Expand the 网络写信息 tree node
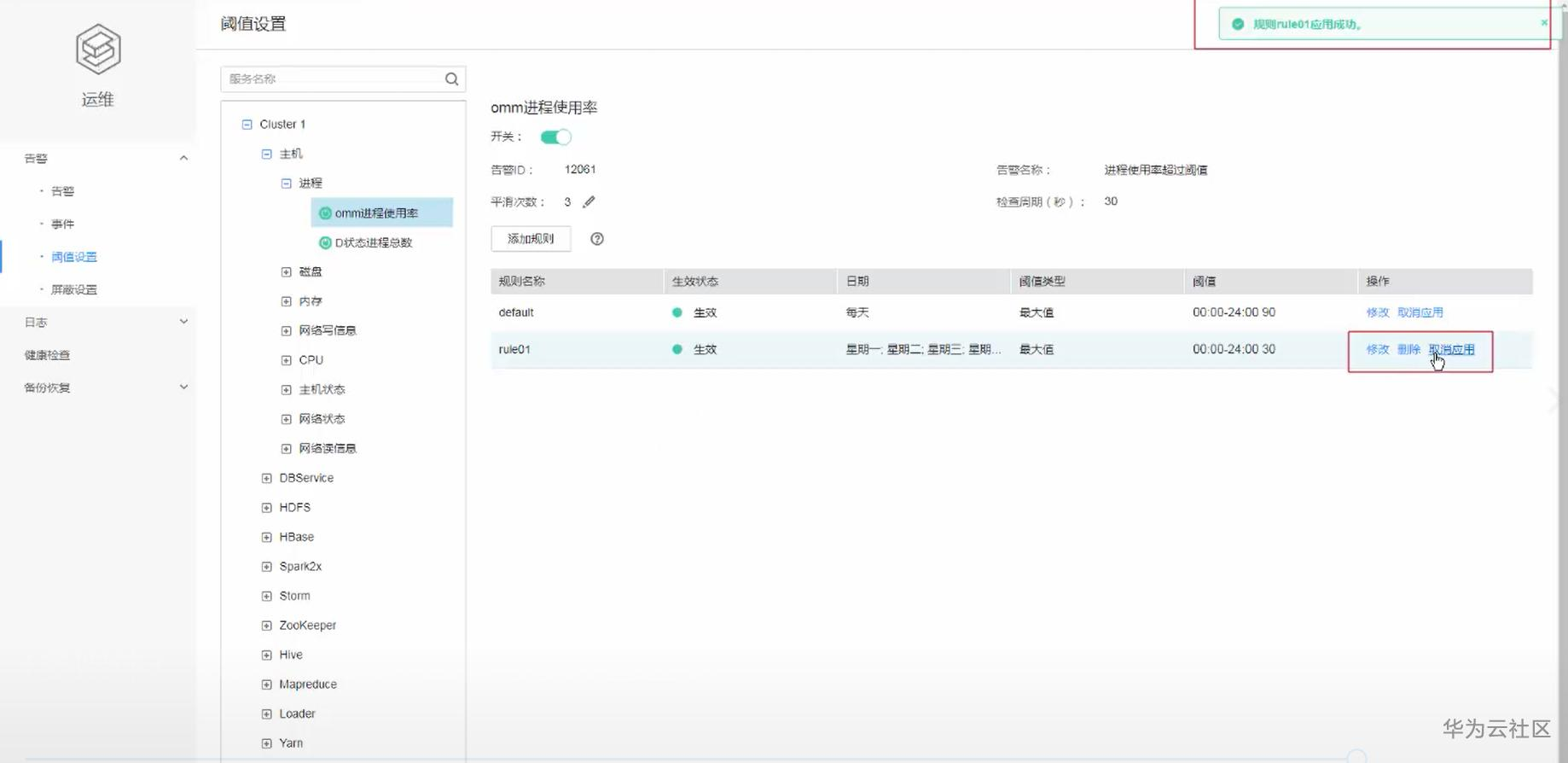The height and width of the screenshot is (763, 1568). point(286,331)
